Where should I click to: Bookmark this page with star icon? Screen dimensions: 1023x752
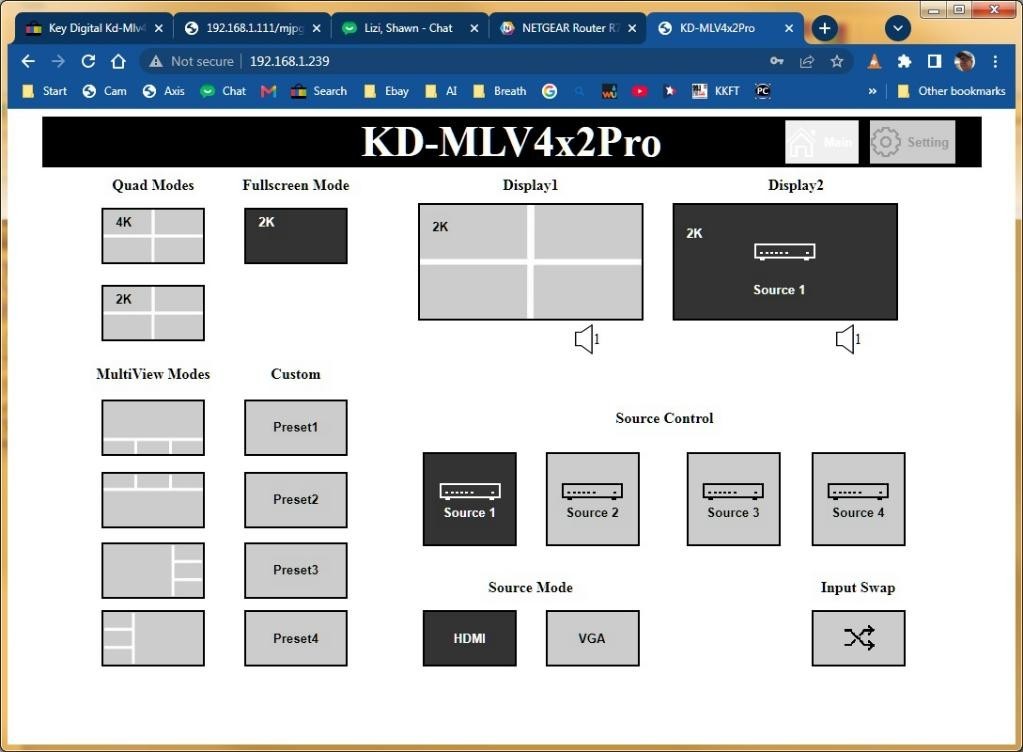tap(837, 61)
